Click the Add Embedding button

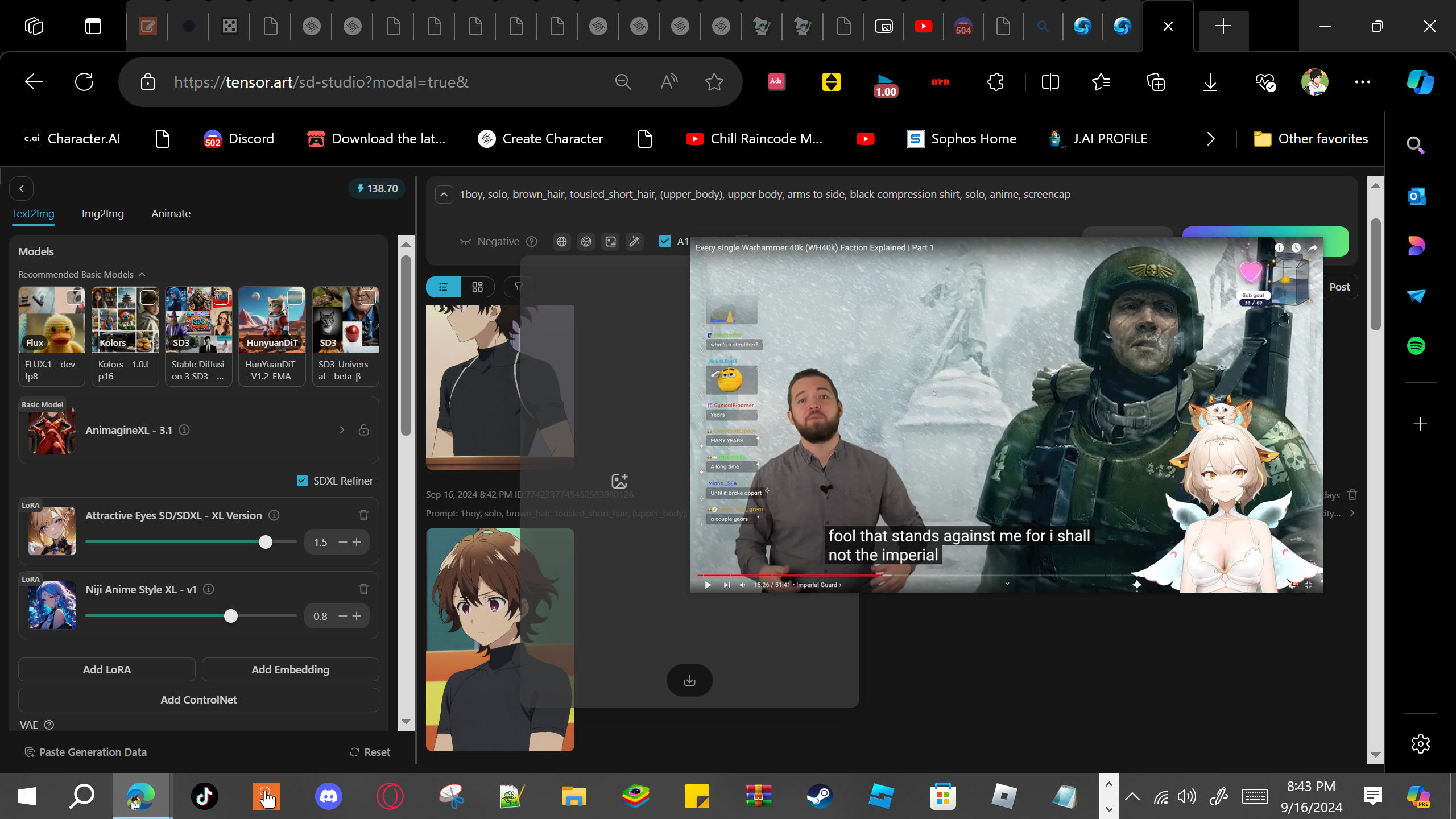click(x=291, y=669)
